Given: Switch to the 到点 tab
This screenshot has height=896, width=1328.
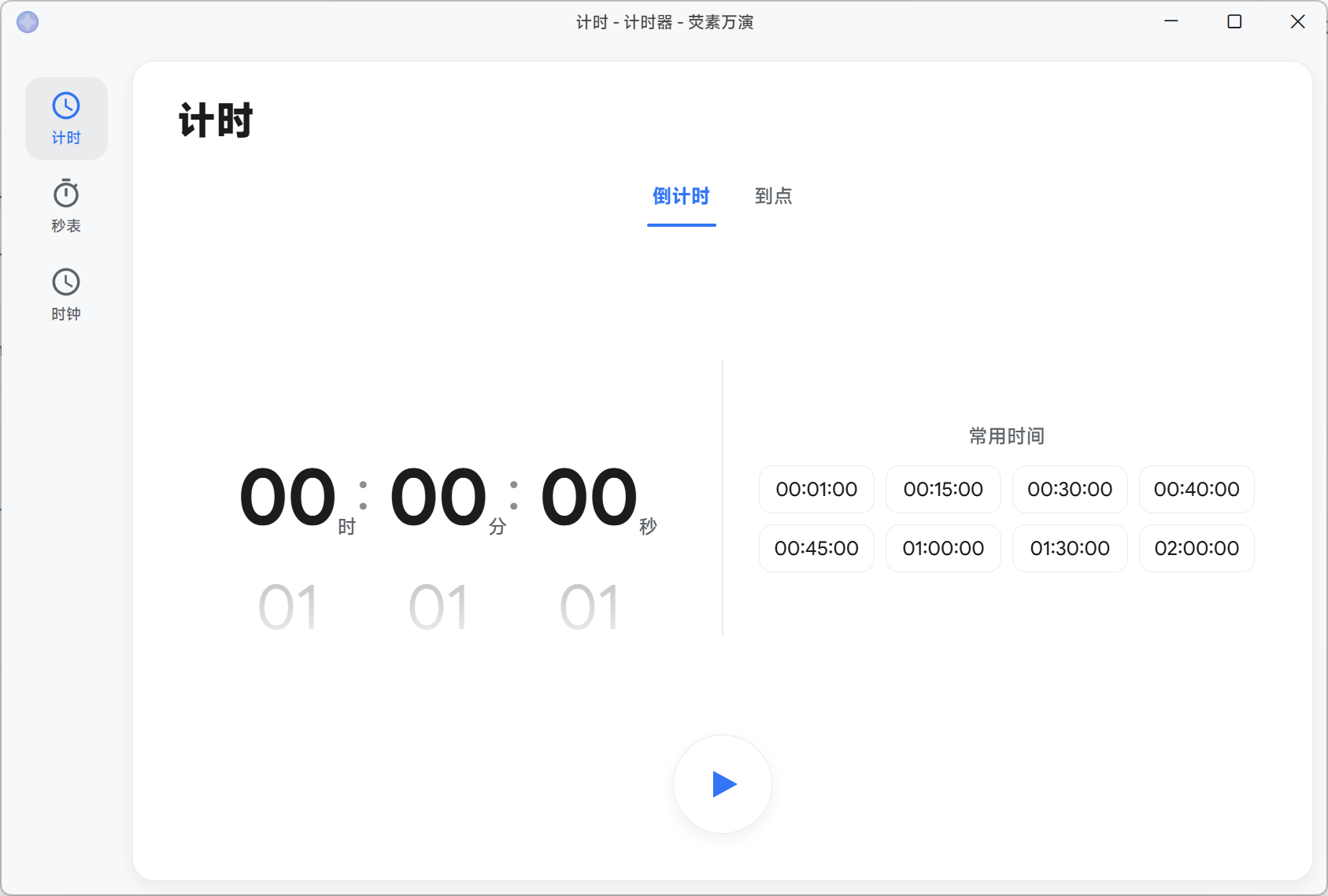Looking at the screenshot, I should [x=773, y=196].
